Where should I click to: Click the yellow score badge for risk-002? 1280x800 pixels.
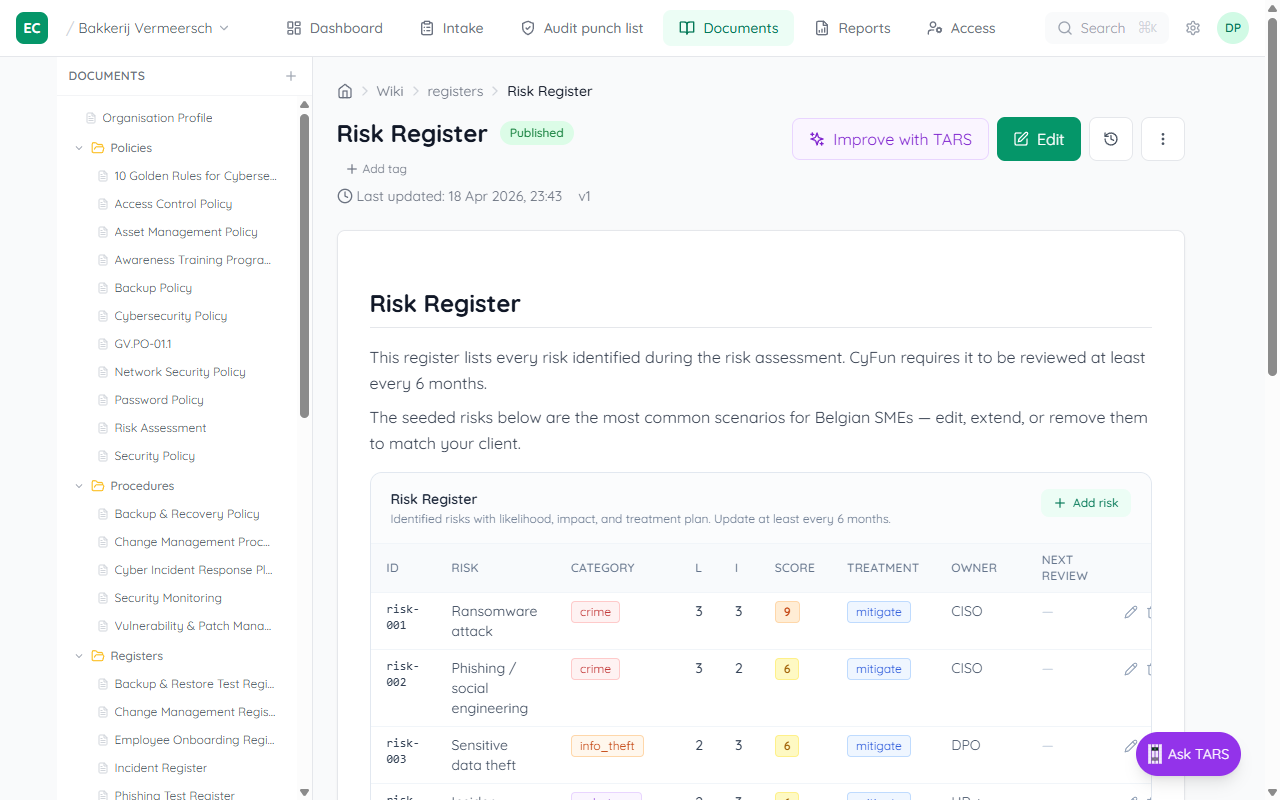click(x=787, y=668)
